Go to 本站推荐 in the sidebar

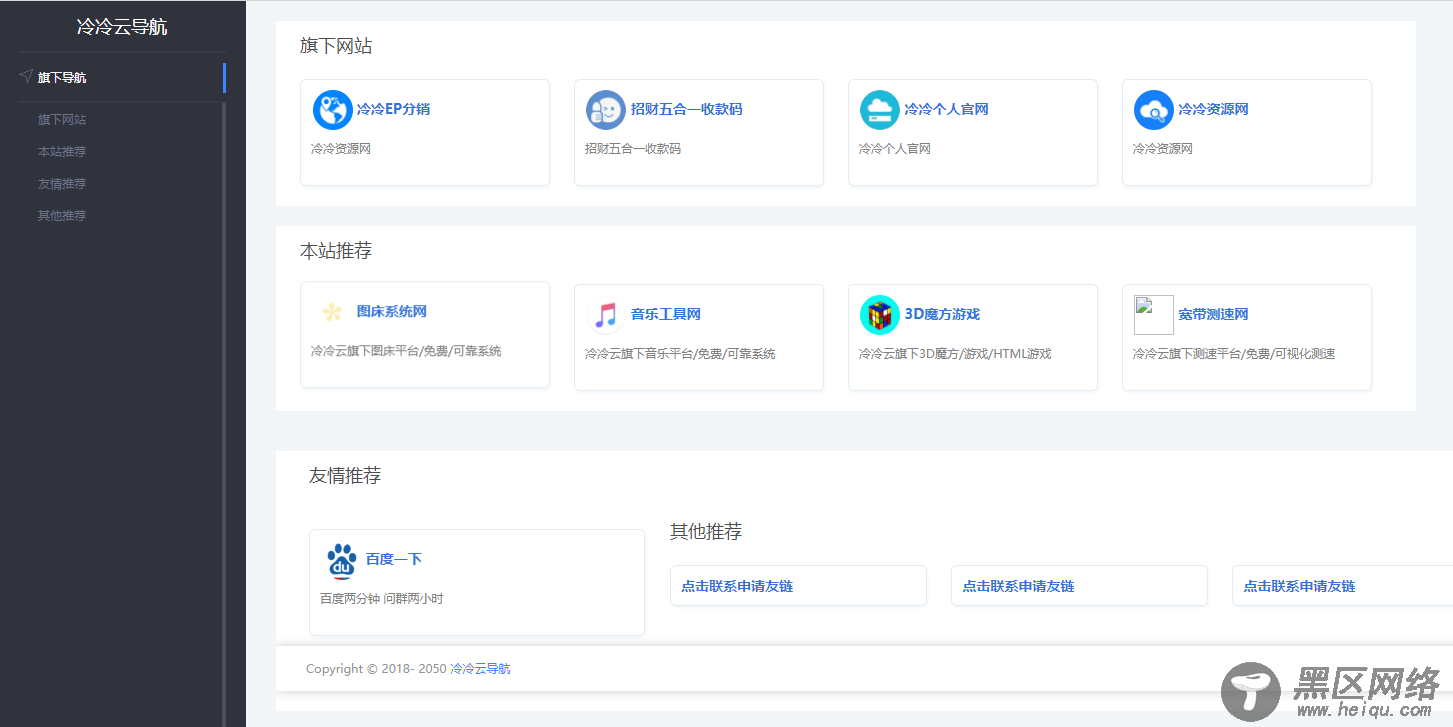point(62,152)
